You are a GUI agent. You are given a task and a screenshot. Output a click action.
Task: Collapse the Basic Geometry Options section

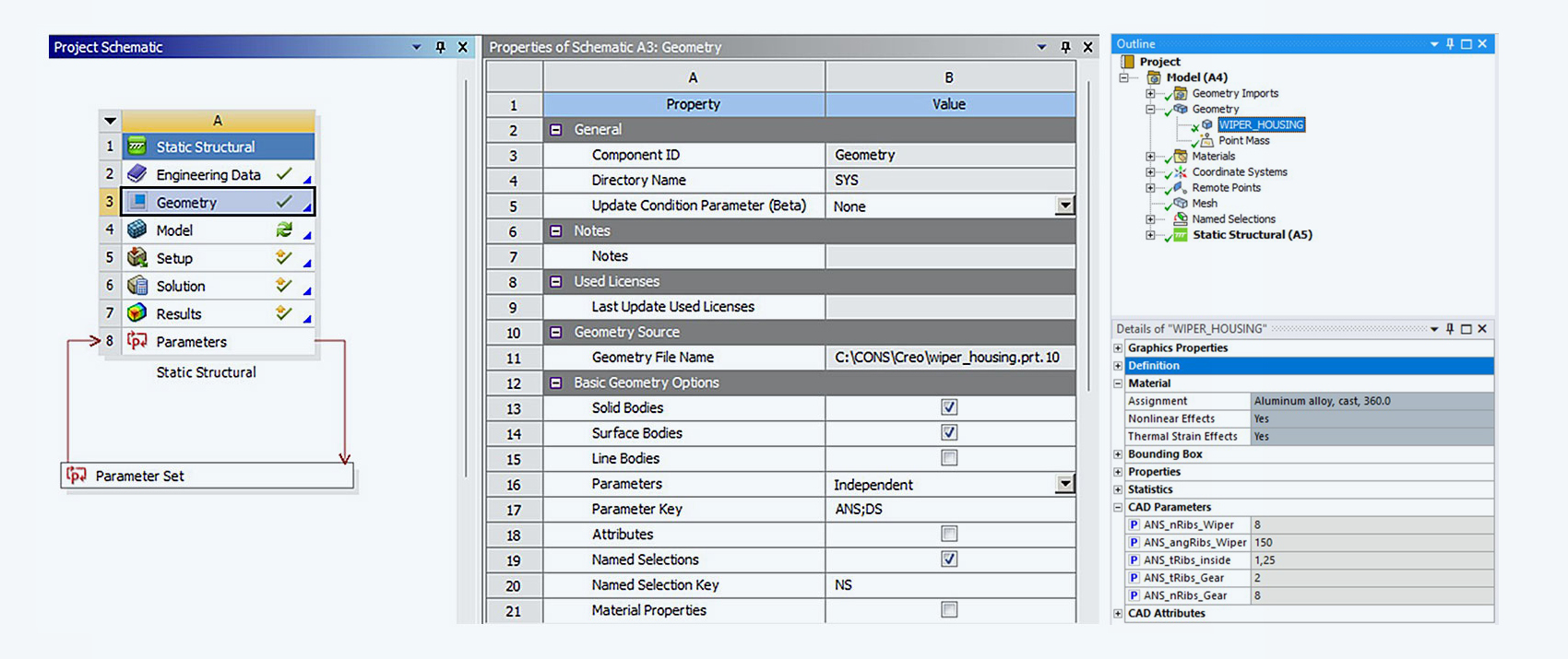coord(555,382)
